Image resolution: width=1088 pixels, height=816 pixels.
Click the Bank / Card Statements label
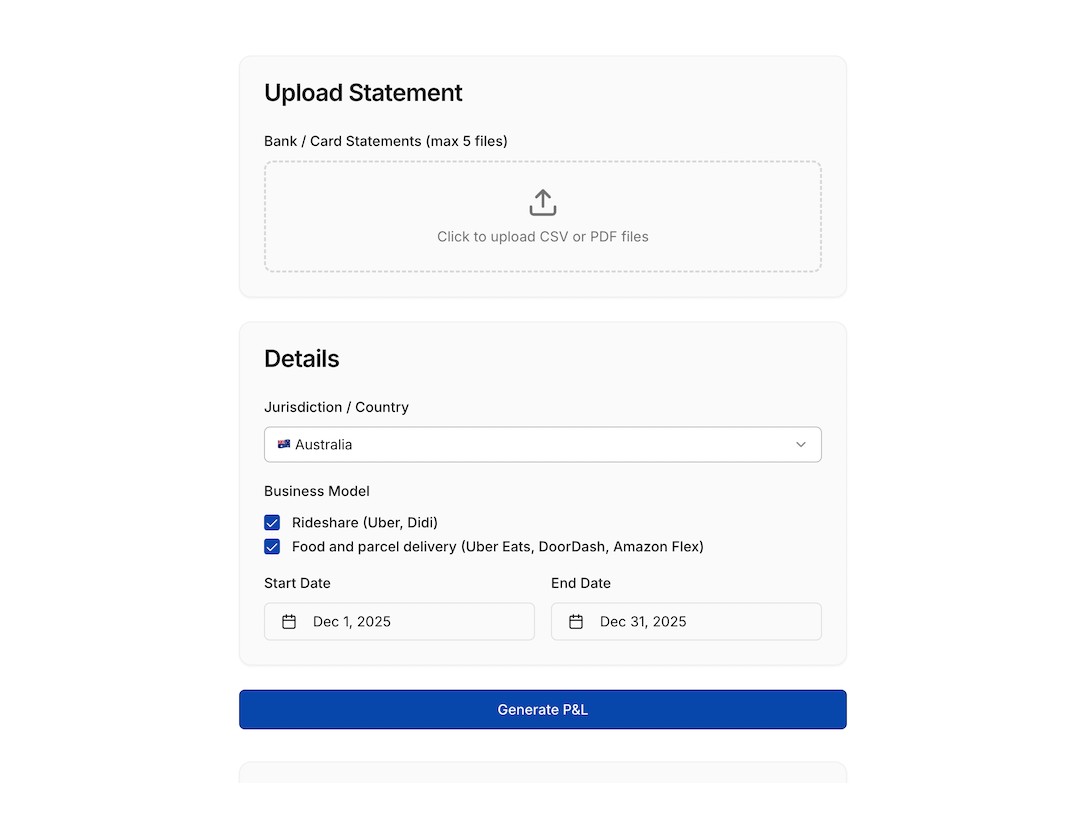click(385, 141)
